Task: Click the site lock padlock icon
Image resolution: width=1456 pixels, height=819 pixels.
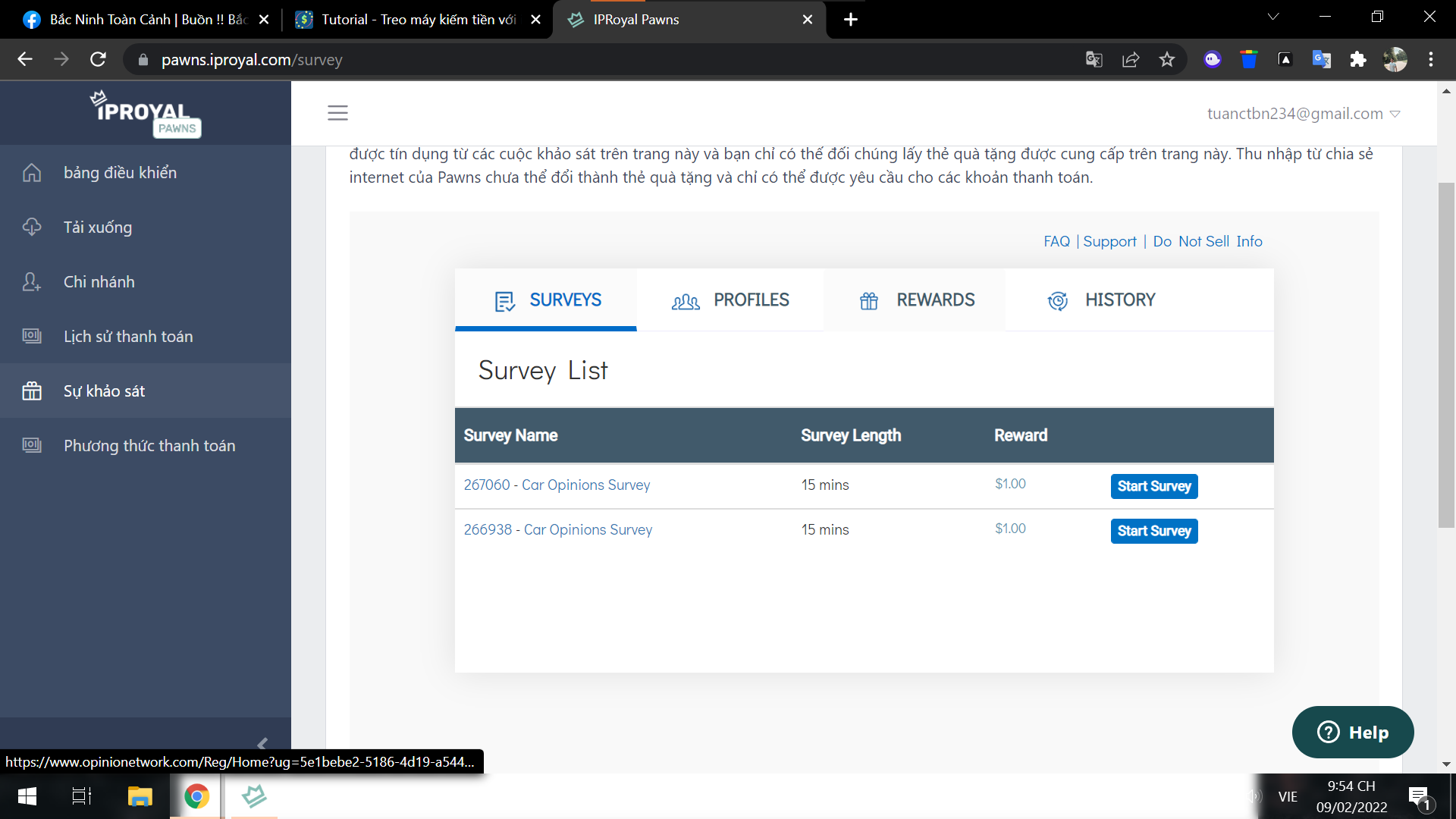Action: point(143,59)
